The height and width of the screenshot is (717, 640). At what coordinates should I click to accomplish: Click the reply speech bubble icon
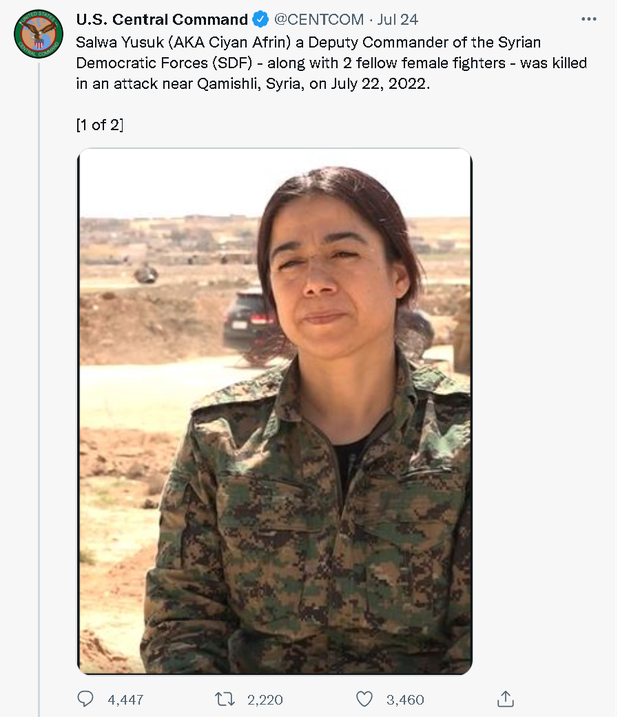[85, 699]
